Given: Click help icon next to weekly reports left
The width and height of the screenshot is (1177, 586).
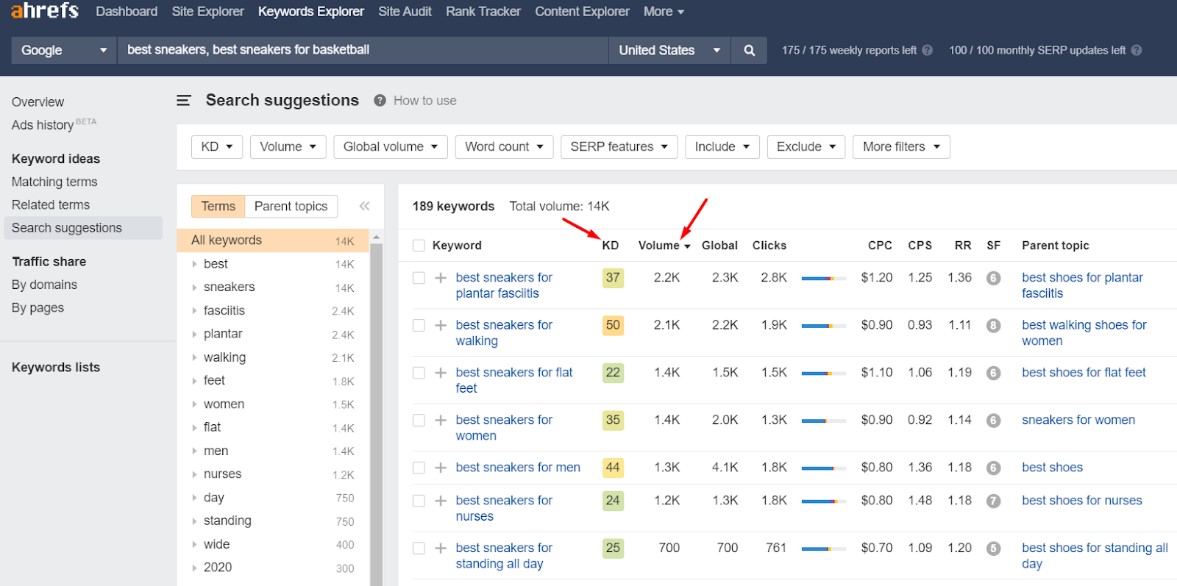Looking at the screenshot, I should tap(927, 50).
